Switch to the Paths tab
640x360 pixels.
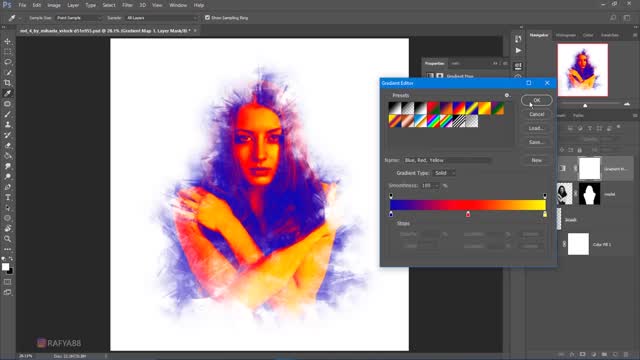pyautogui.click(x=578, y=116)
